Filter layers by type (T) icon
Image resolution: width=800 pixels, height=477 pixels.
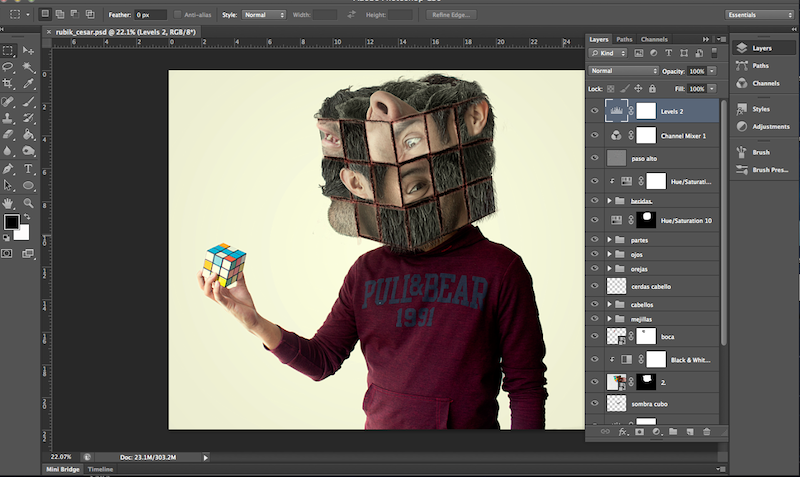coord(668,53)
